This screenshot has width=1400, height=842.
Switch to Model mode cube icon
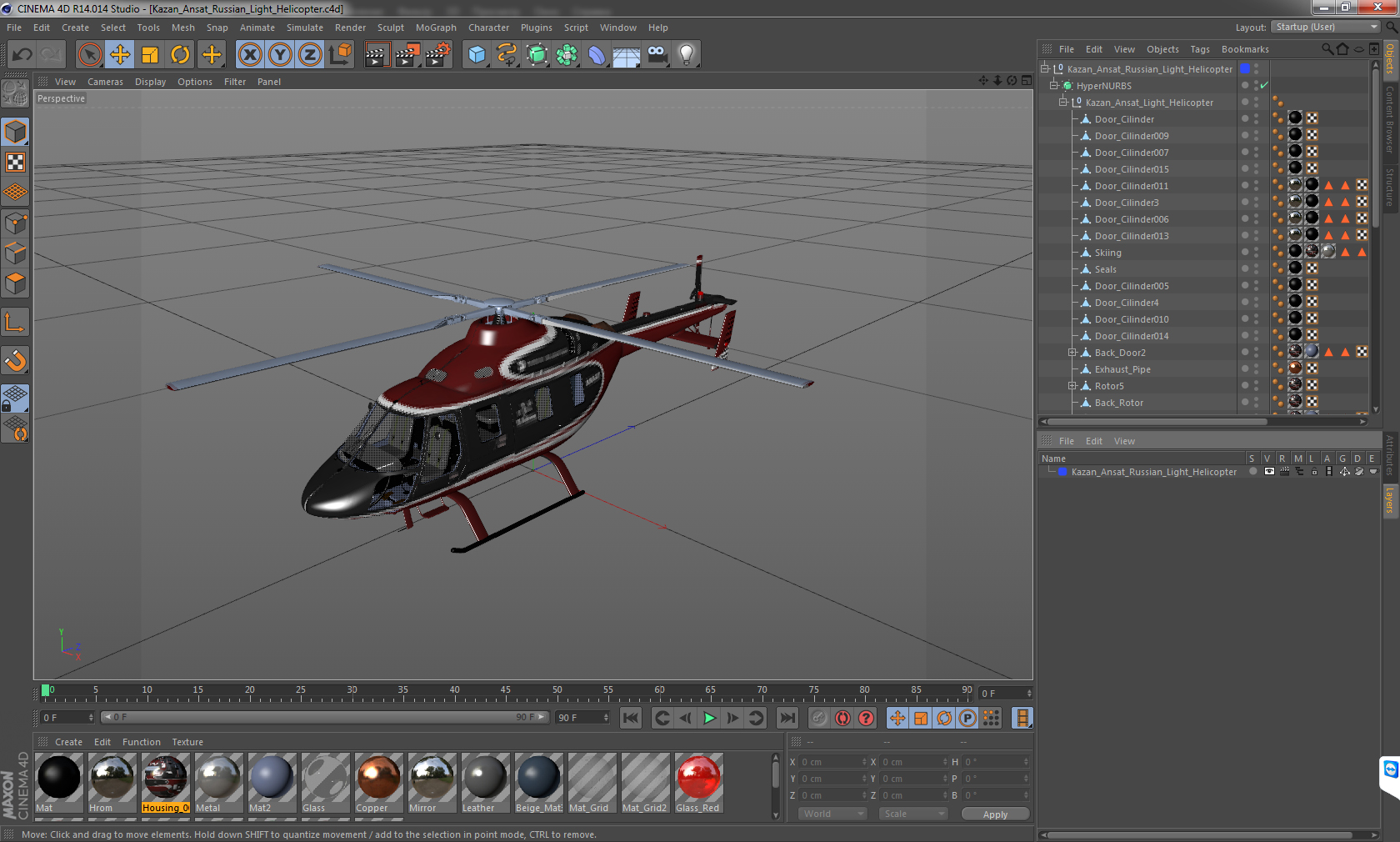pos(16,132)
